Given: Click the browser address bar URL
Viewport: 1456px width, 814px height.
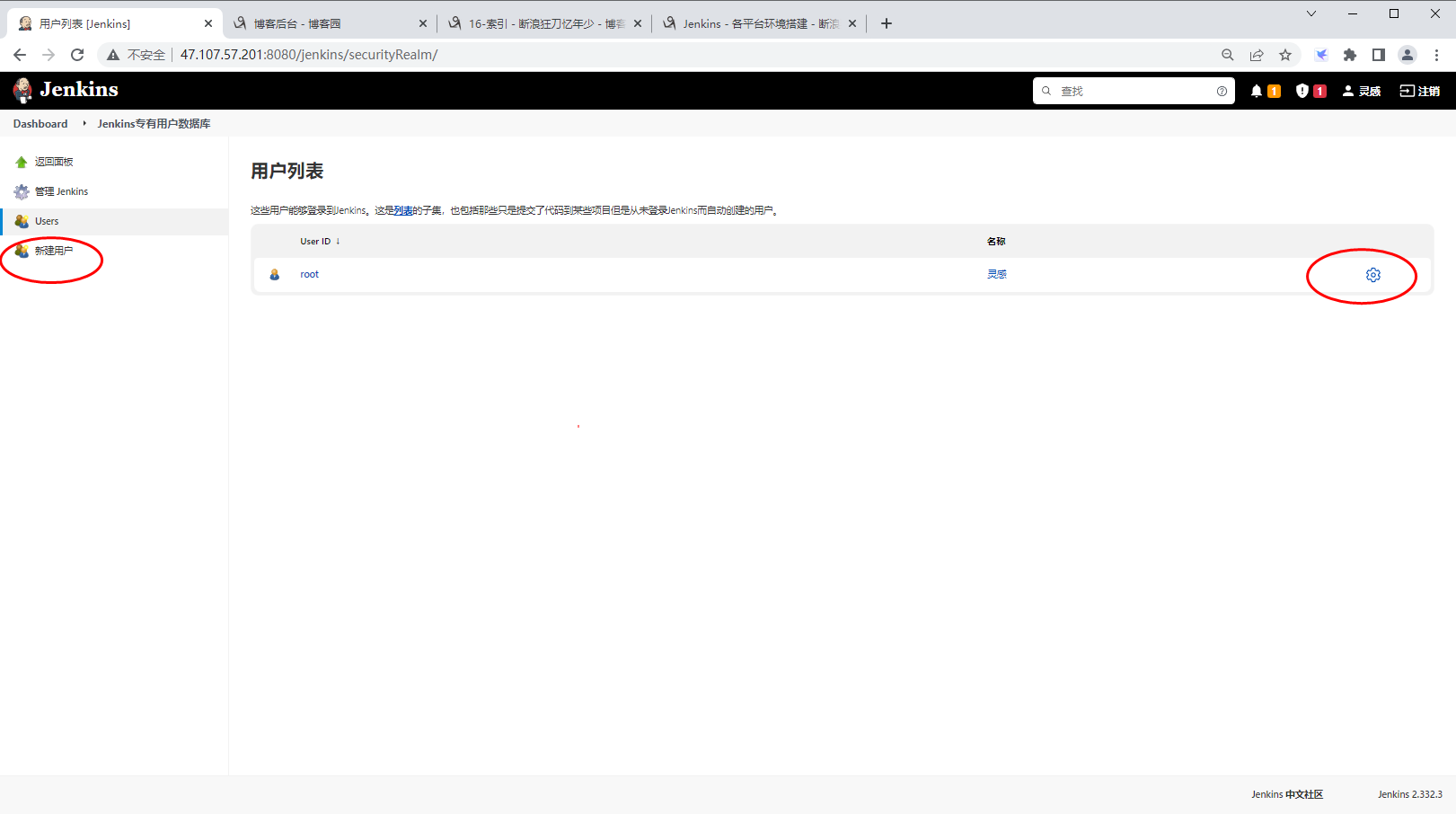Looking at the screenshot, I should [309, 55].
